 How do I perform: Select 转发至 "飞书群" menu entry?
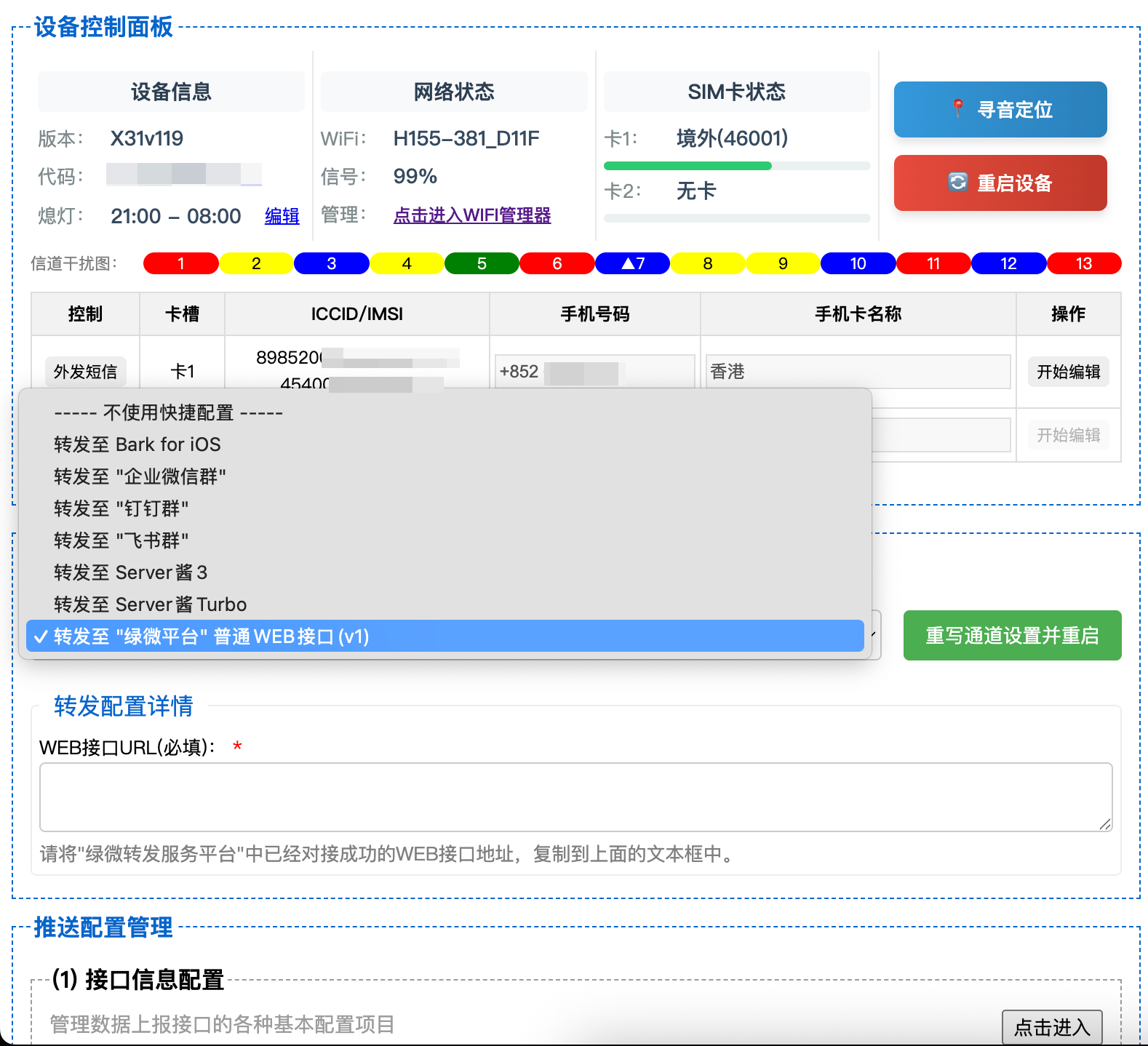[x=121, y=540]
